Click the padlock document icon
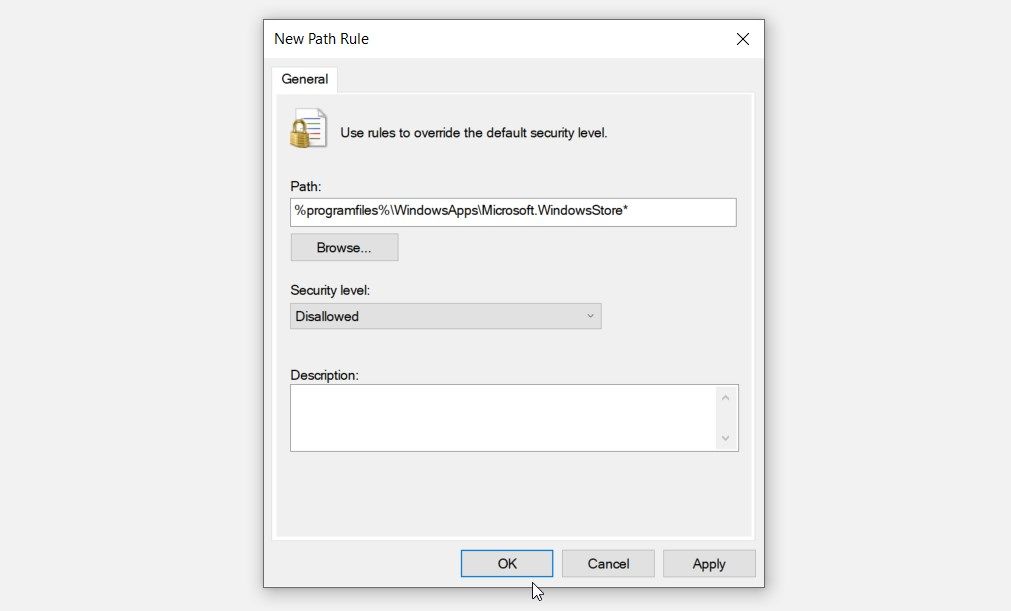Image resolution: width=1011 pixels, height=611 pixels. [x=308, y=129]
